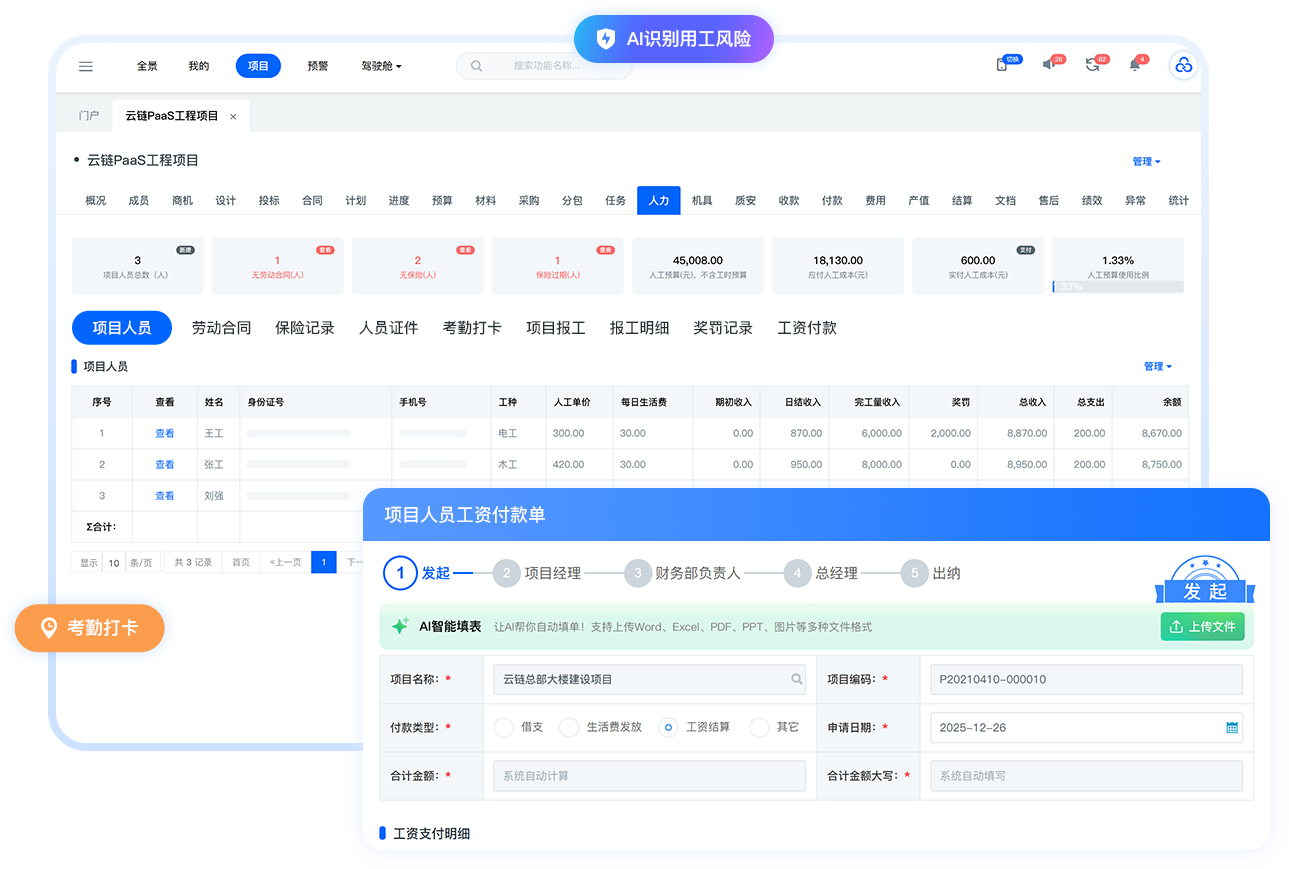Open the hamburger menu icon
This screenshot has width=1289, height=869.
(86, 66)
